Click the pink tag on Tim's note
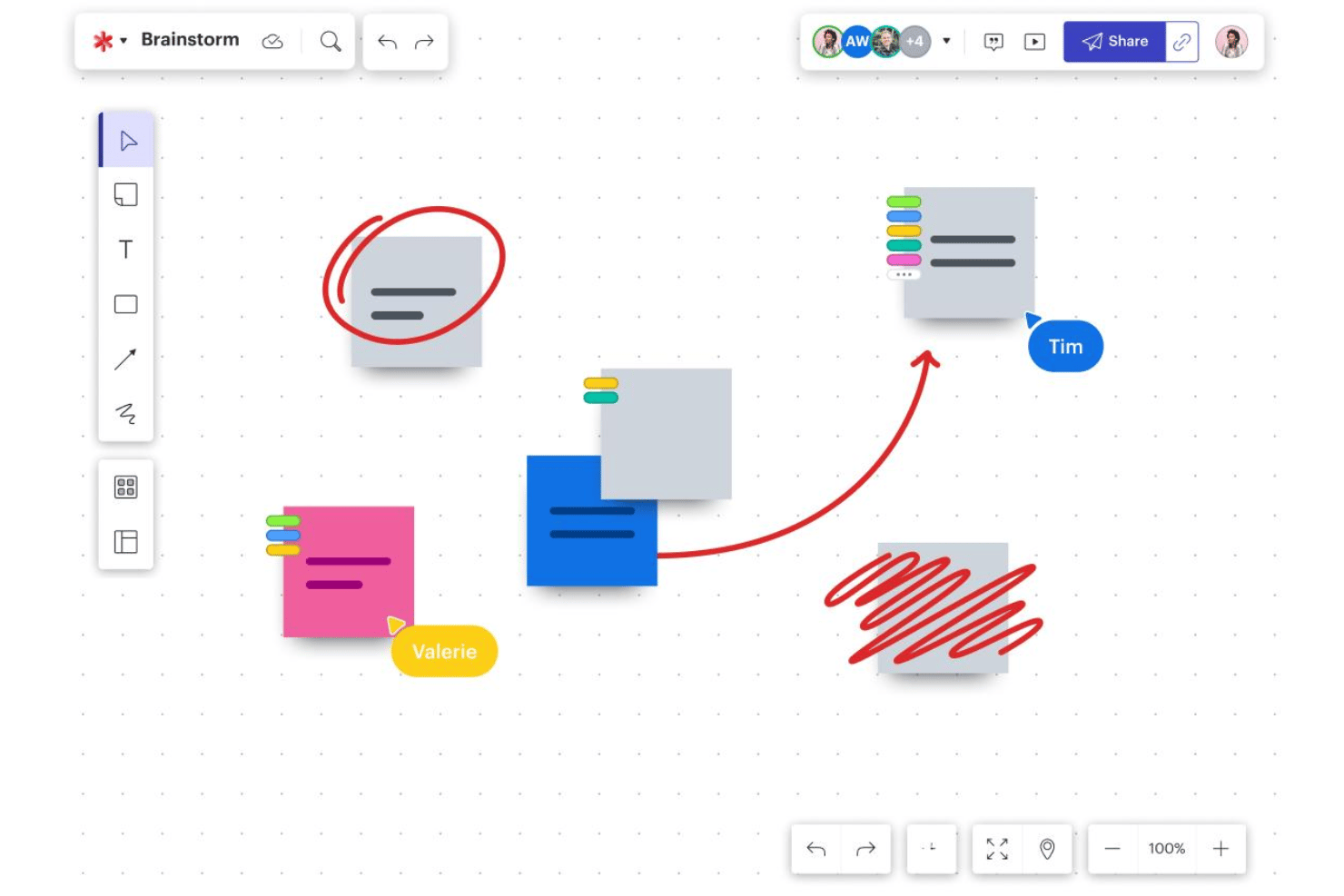1344x896 pixels. [x=904, y=260]
